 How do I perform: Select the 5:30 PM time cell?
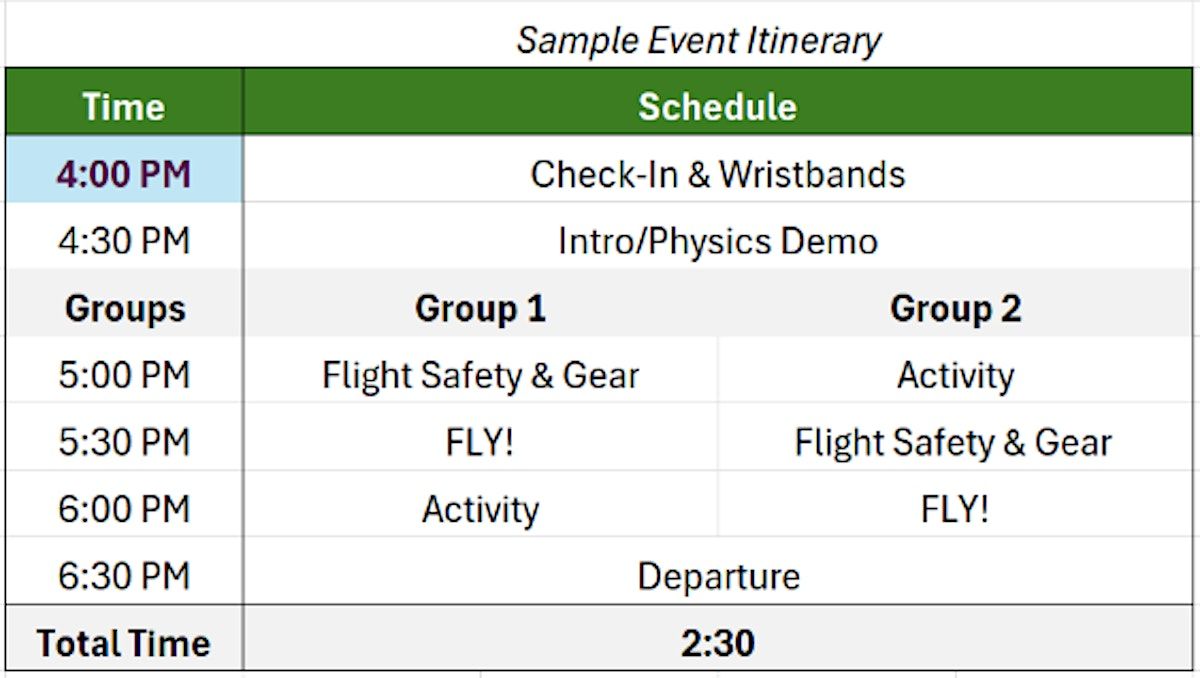pyautogui.click(x=124, y=442)
